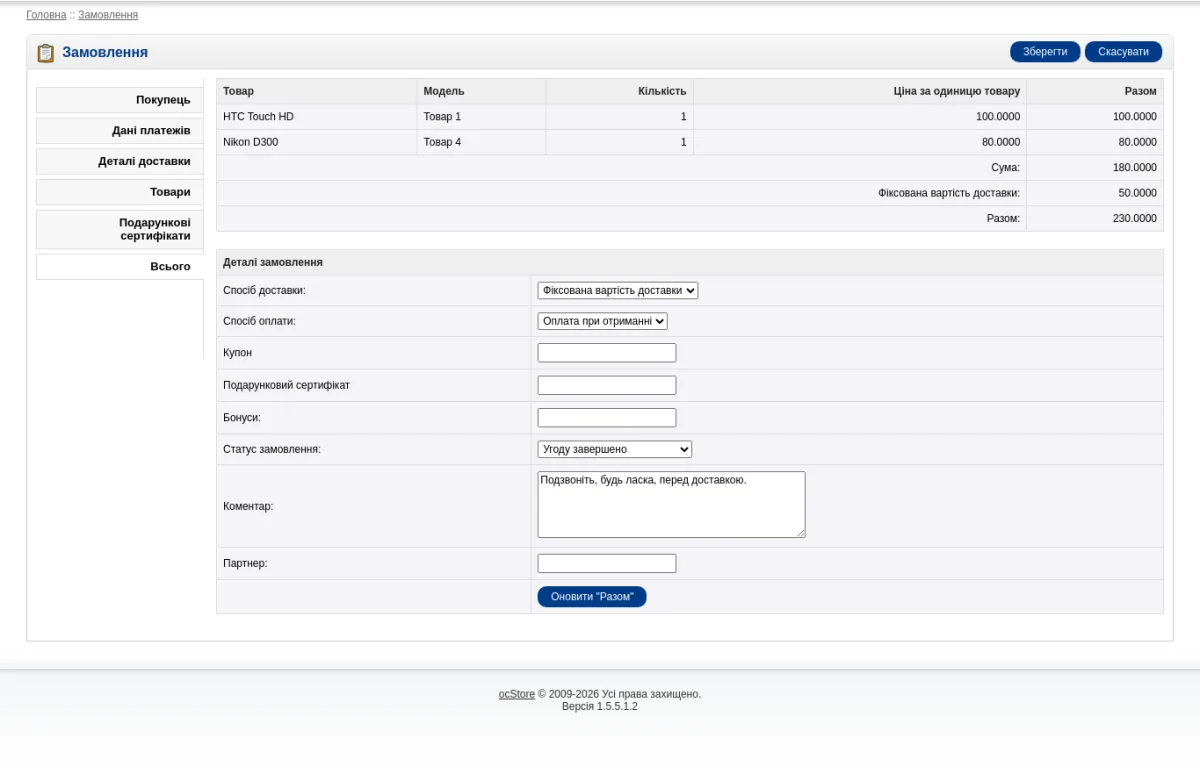The width and height of the screenshot is (1200, 767).
Task: Click inside the Коментар text area
Action: click(671, 505)
